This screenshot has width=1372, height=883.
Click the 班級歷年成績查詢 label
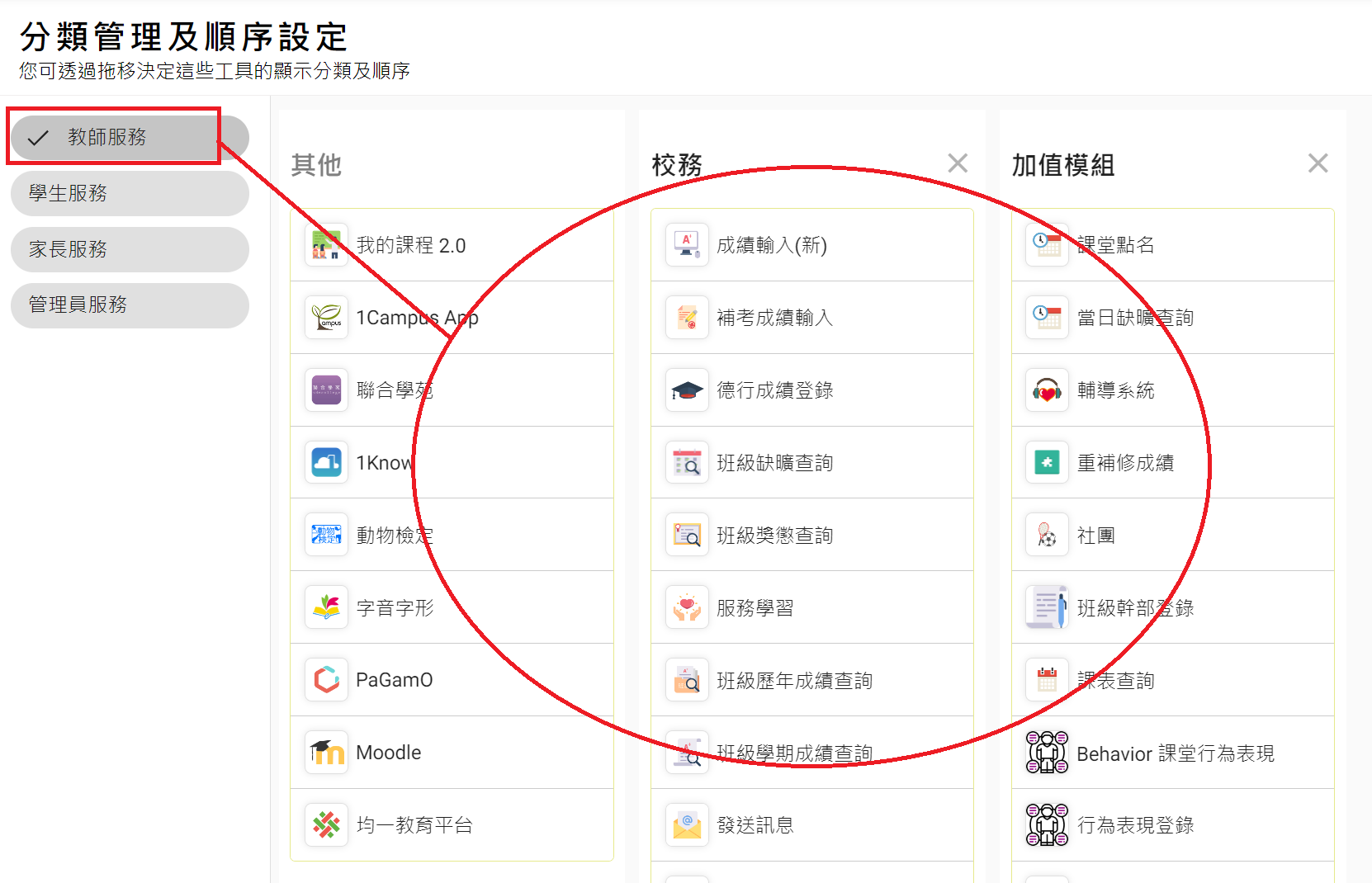click(x=795, y=681)
